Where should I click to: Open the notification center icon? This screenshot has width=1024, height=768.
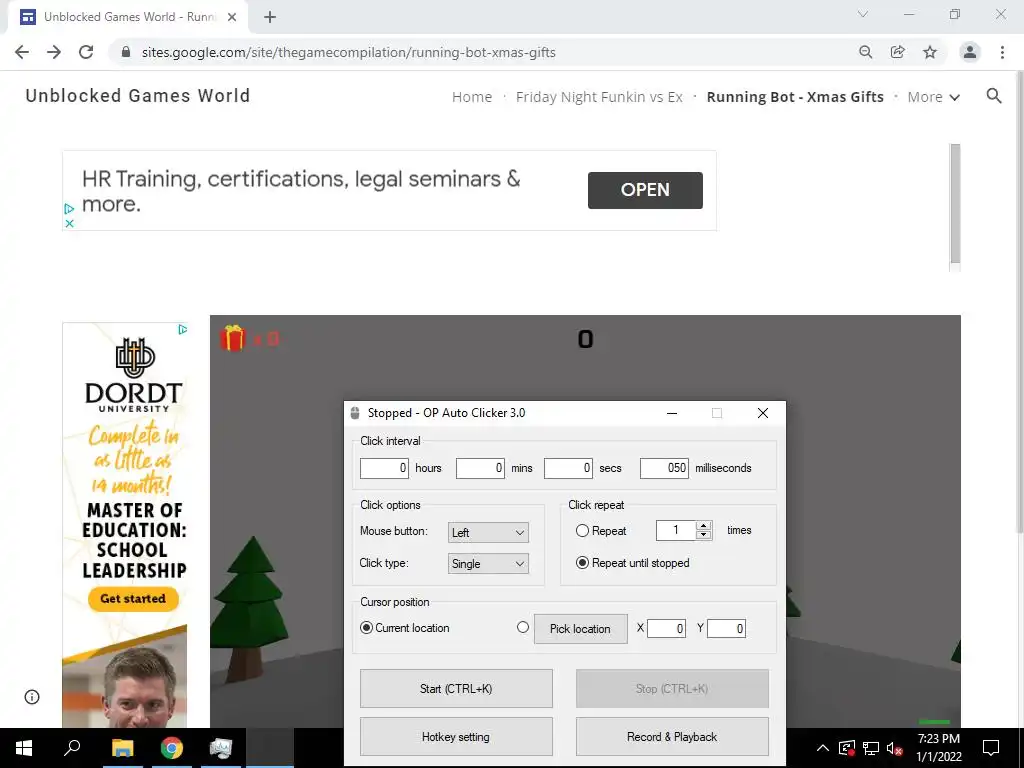coord(991,748)
